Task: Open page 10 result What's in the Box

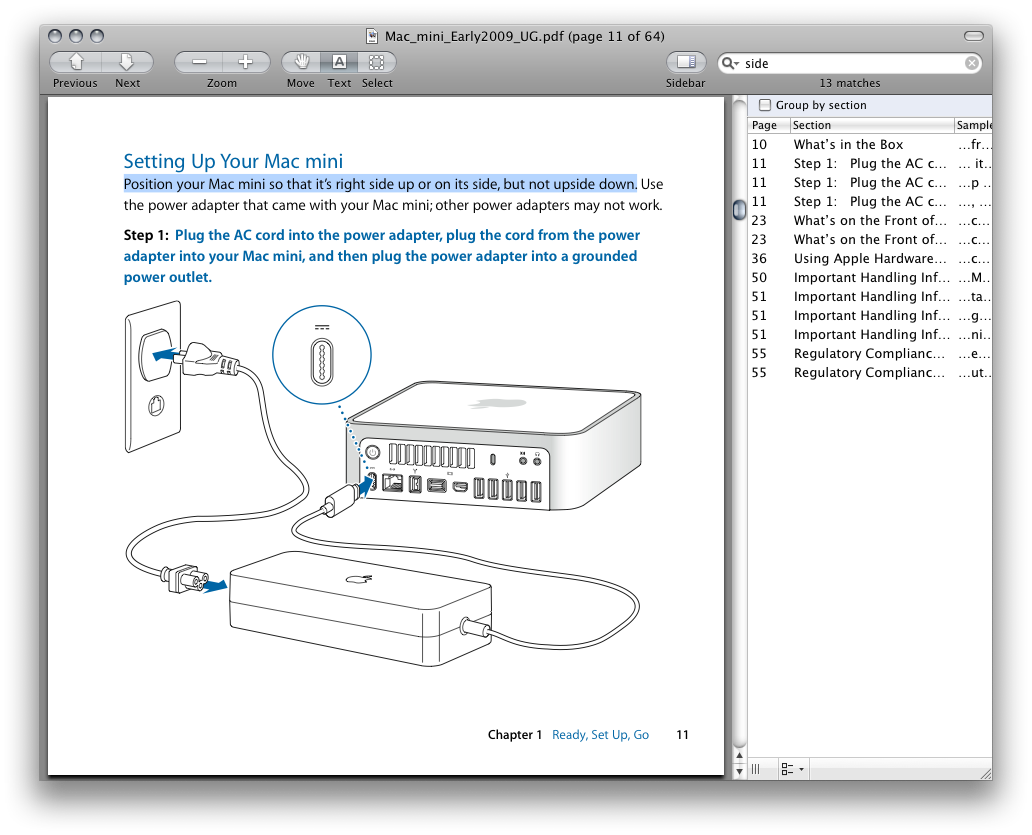Action: pos(870,144)
